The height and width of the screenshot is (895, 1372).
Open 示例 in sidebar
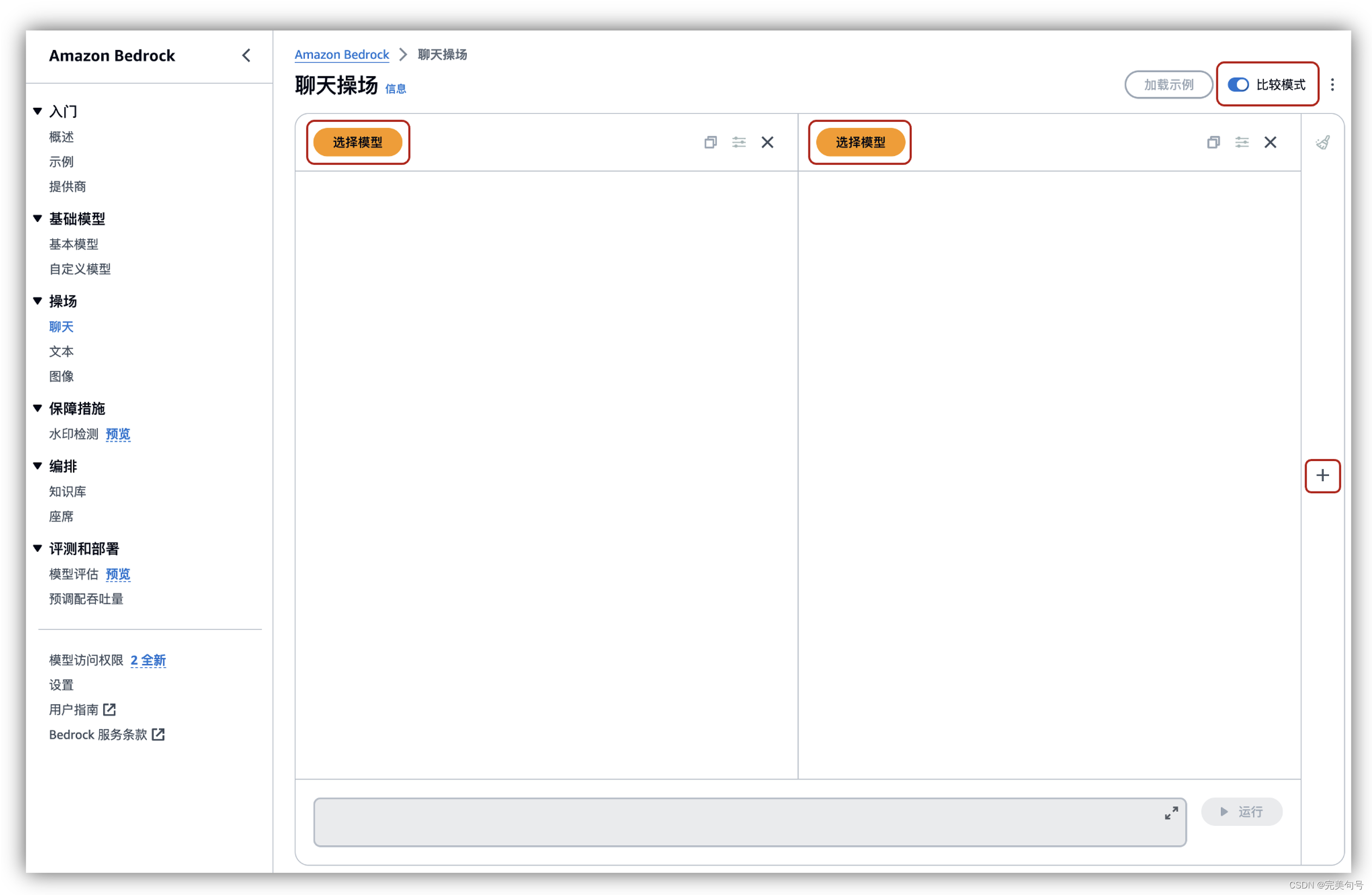61,161
